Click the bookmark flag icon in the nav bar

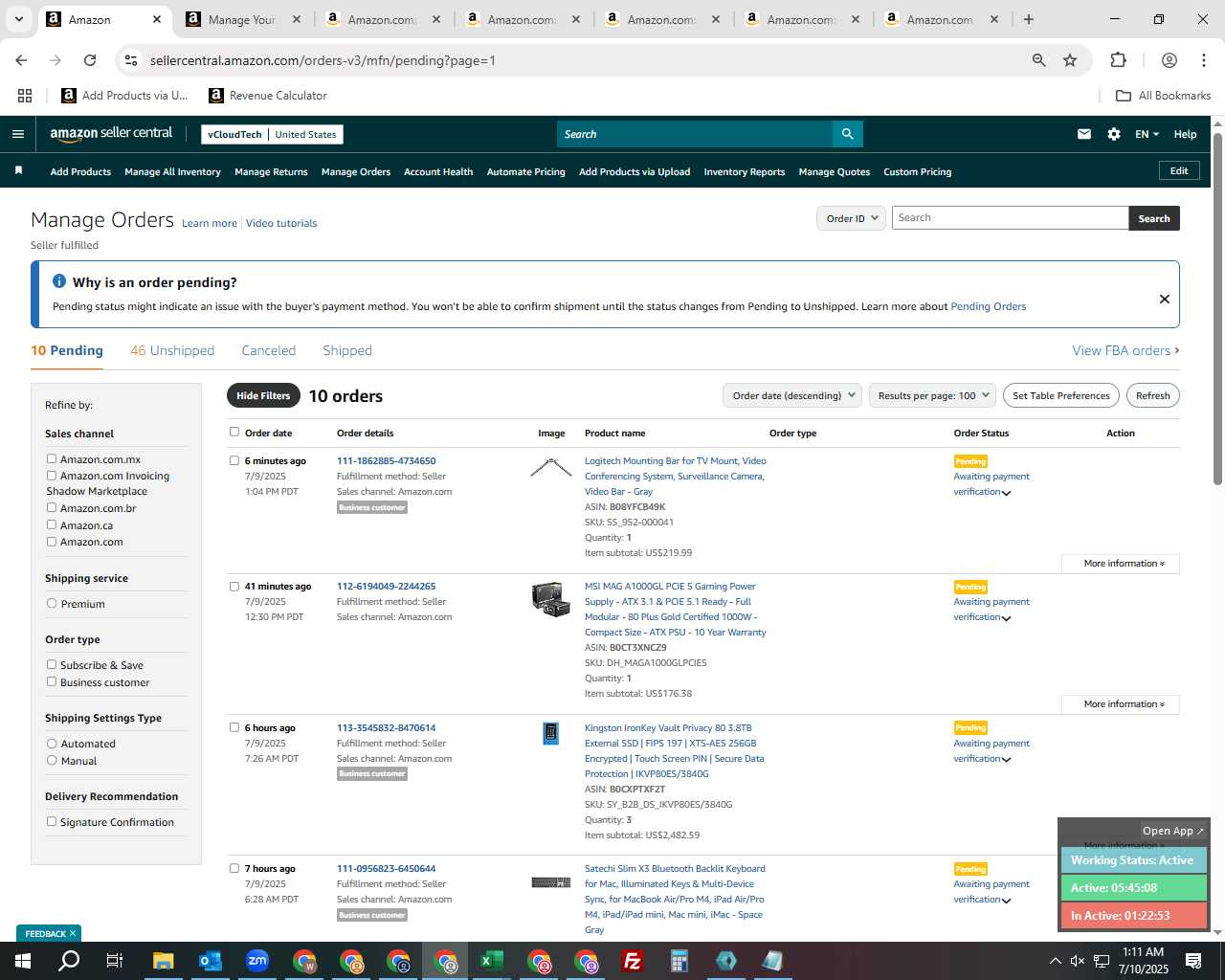point(18,170)
